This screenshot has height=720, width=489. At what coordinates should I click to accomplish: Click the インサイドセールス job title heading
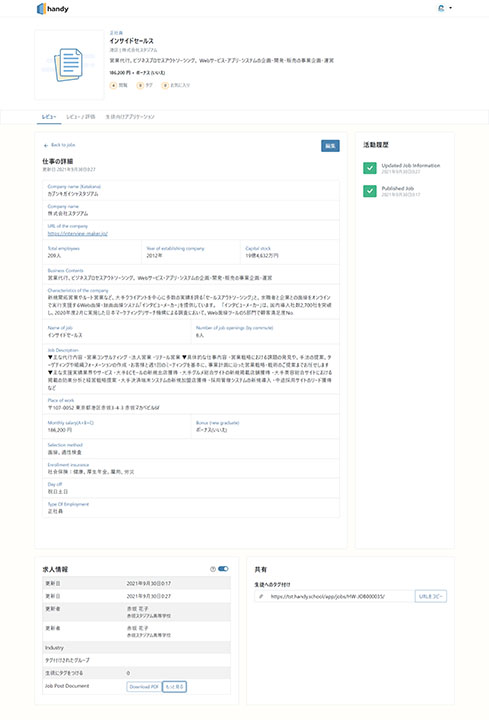[x=131, y=41]
